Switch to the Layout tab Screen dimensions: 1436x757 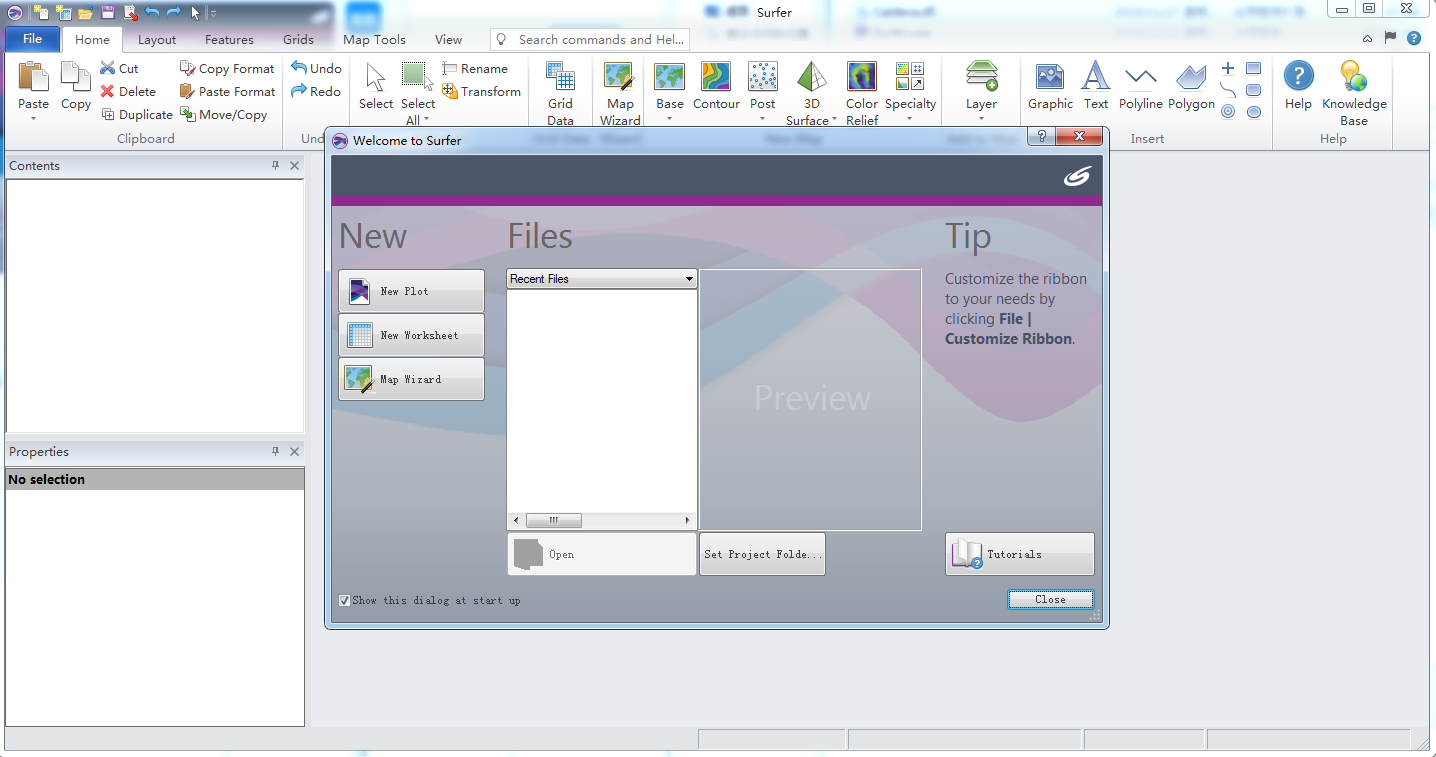tap(157, 40)
